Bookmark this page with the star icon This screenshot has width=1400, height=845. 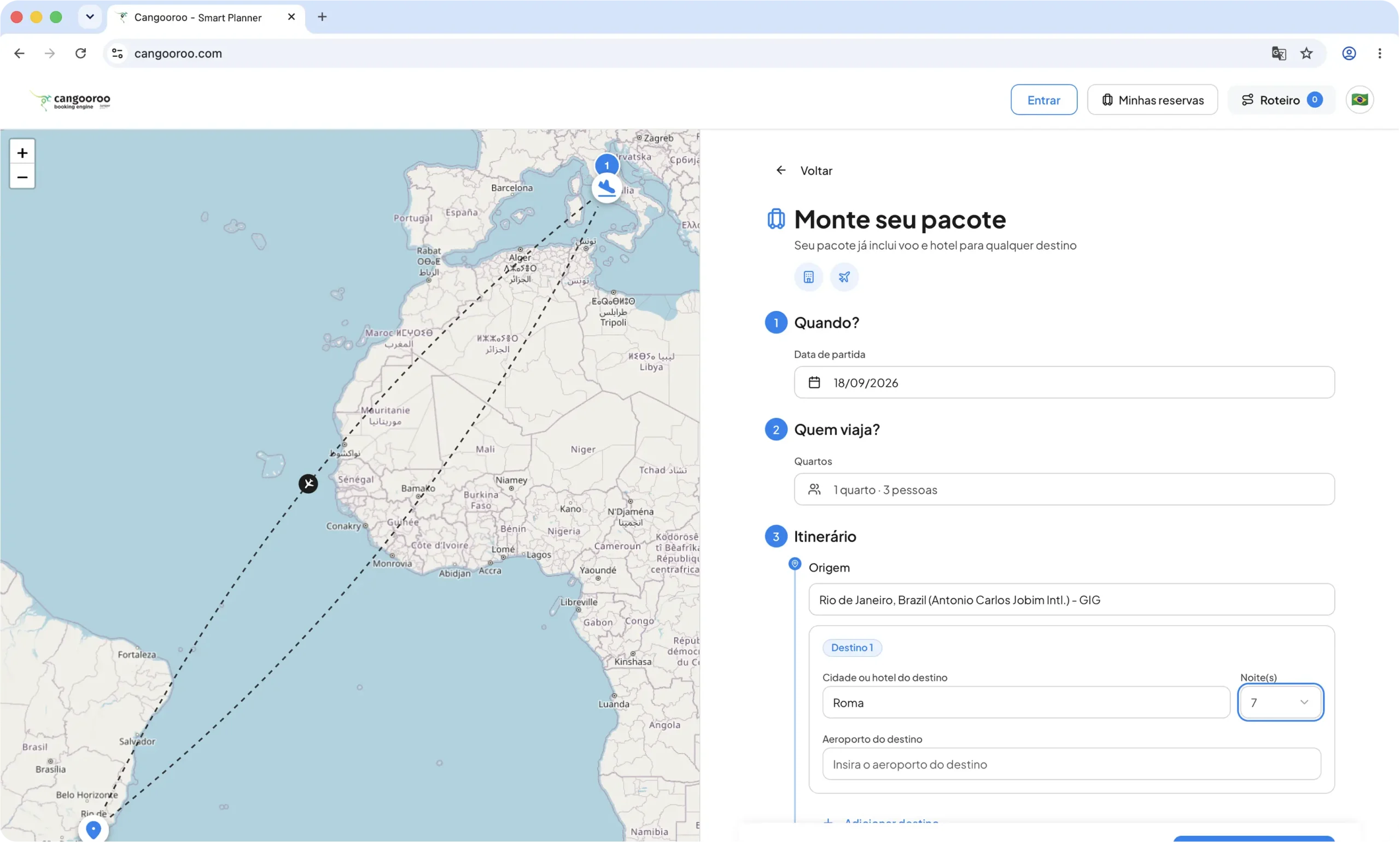[1307, 54]
